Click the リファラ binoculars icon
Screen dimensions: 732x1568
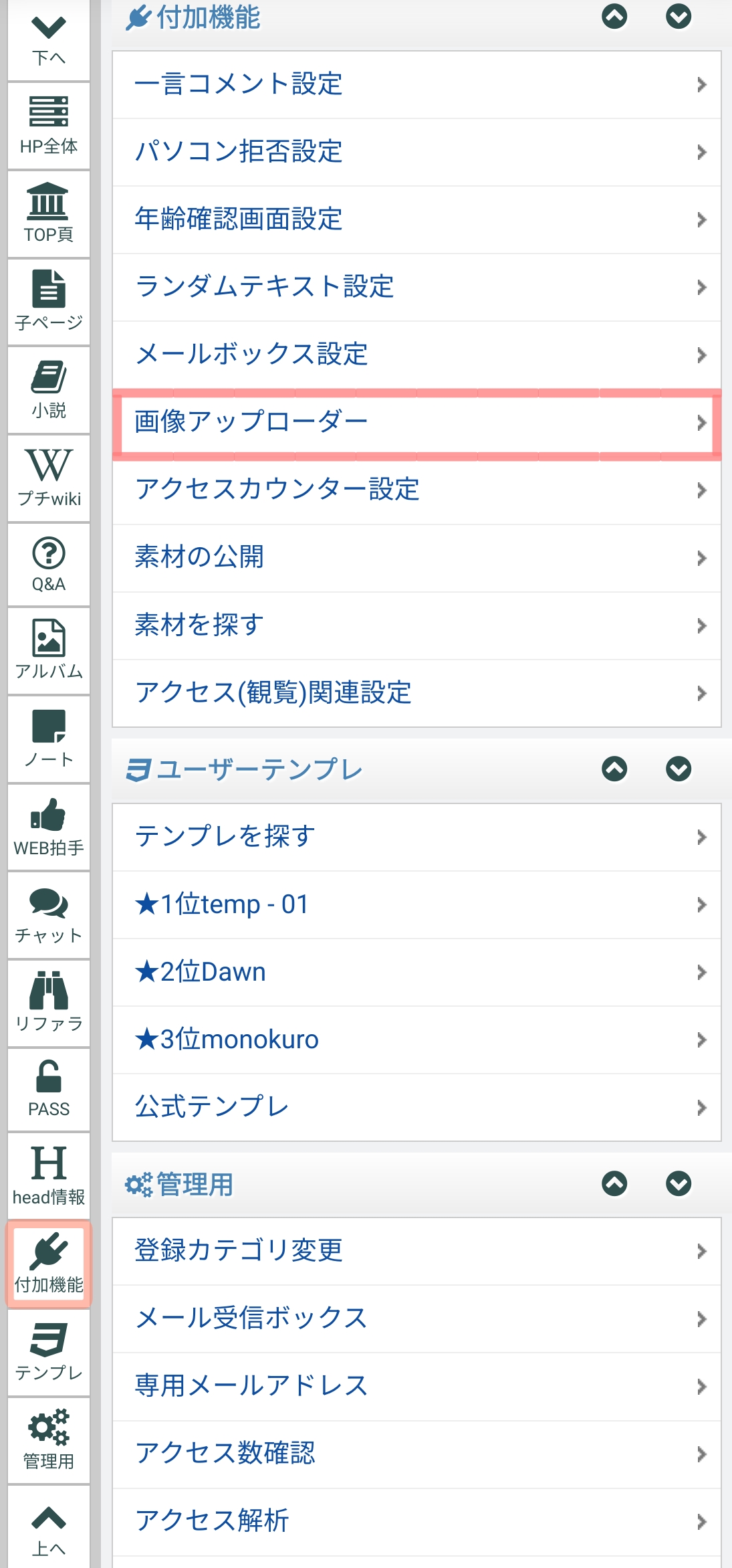(48, 1003)
